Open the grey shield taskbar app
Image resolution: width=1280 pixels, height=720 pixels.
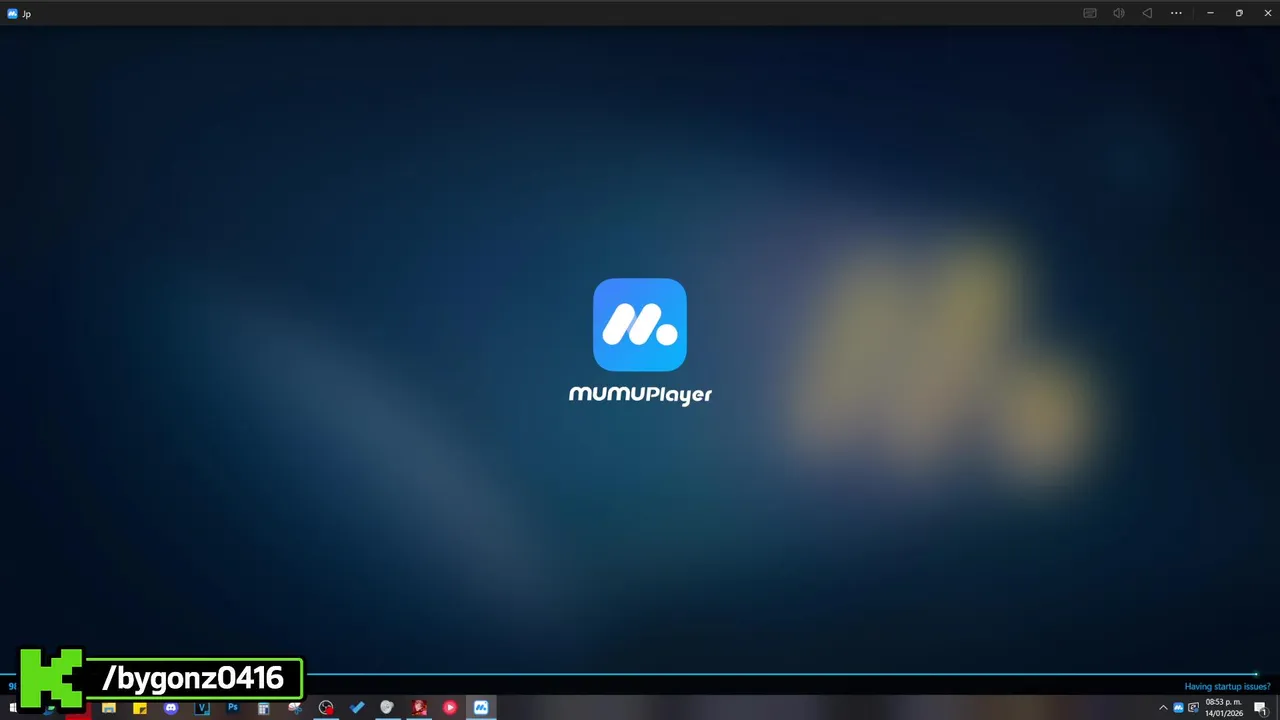click(387, 708)
